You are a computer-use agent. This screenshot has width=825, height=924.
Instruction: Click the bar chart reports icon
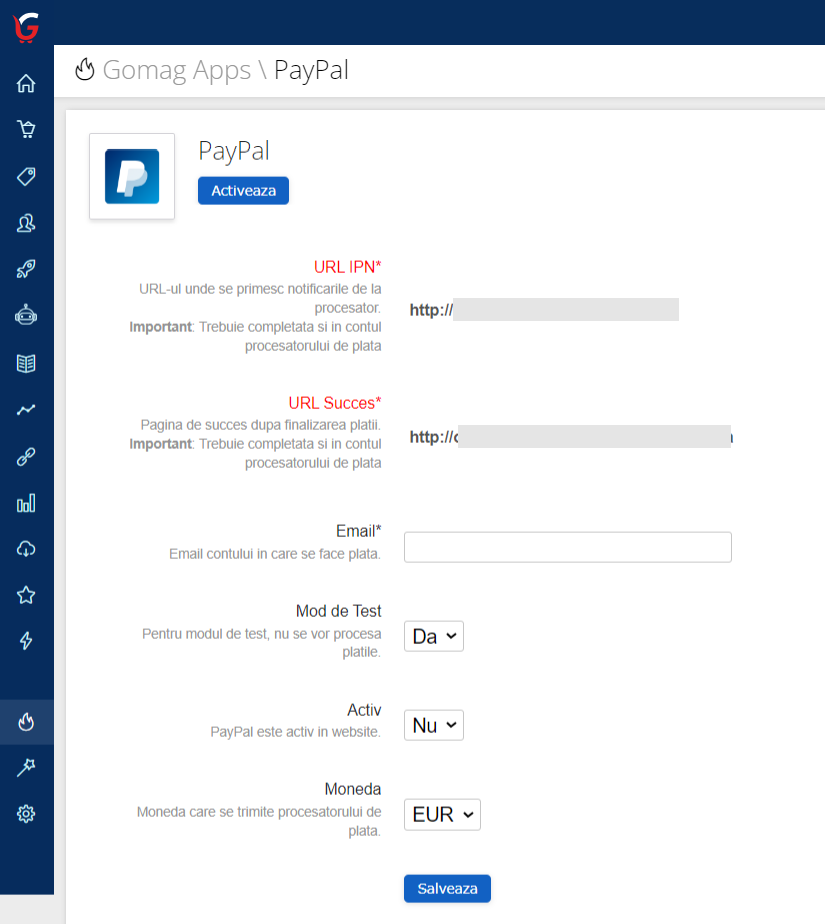click(x=26, y=503)
